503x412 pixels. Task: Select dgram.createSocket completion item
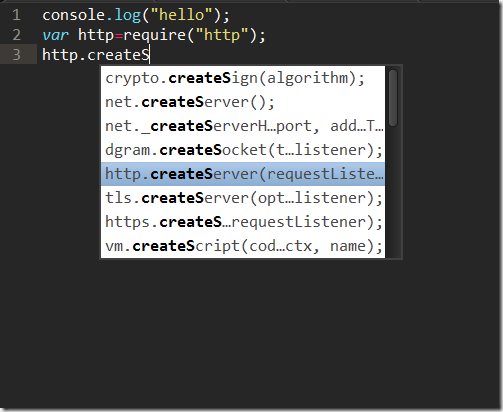coord(243,150)
